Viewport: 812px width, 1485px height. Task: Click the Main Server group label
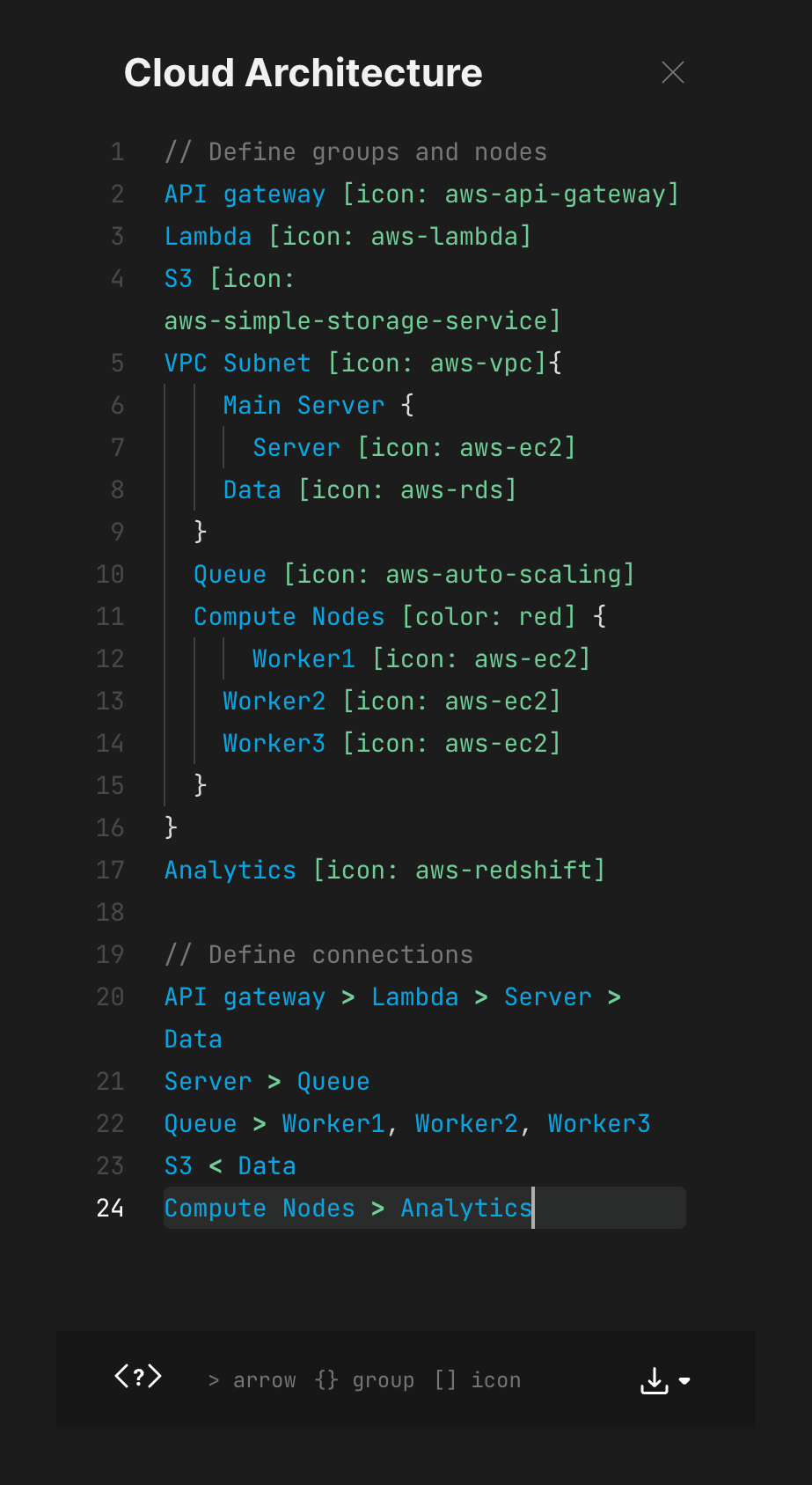click(x=304, y=405)
